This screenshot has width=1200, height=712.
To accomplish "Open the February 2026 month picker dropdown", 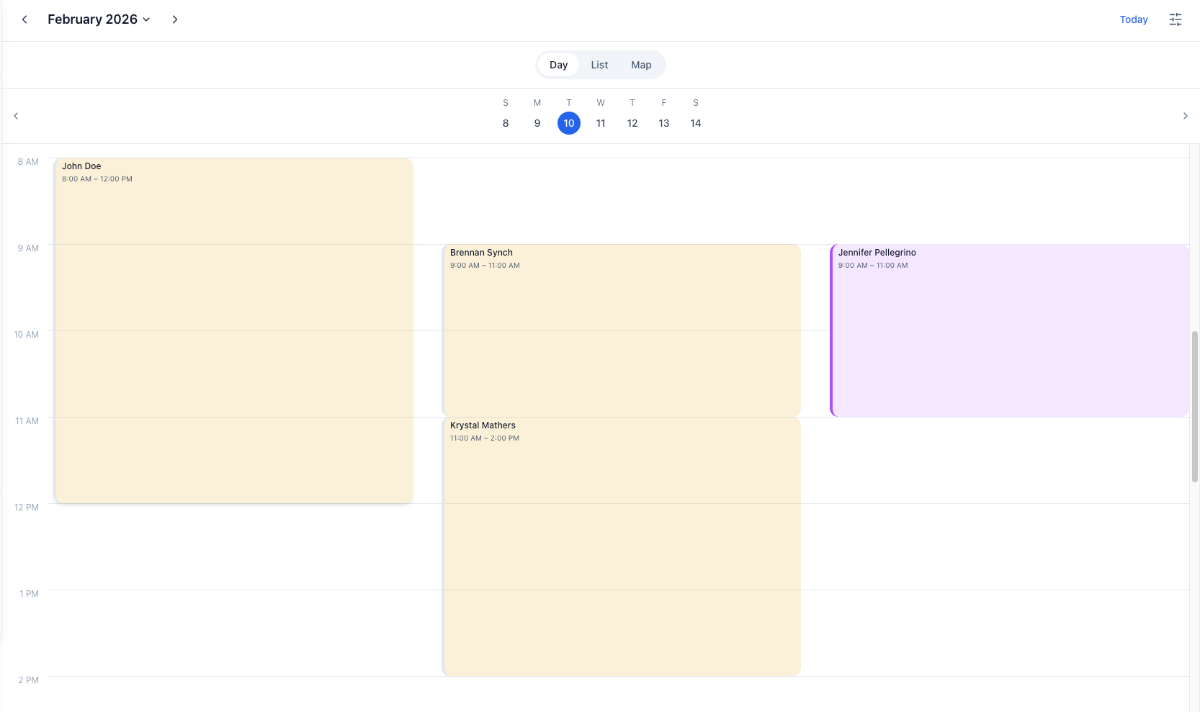I will [x=97, y=18].
